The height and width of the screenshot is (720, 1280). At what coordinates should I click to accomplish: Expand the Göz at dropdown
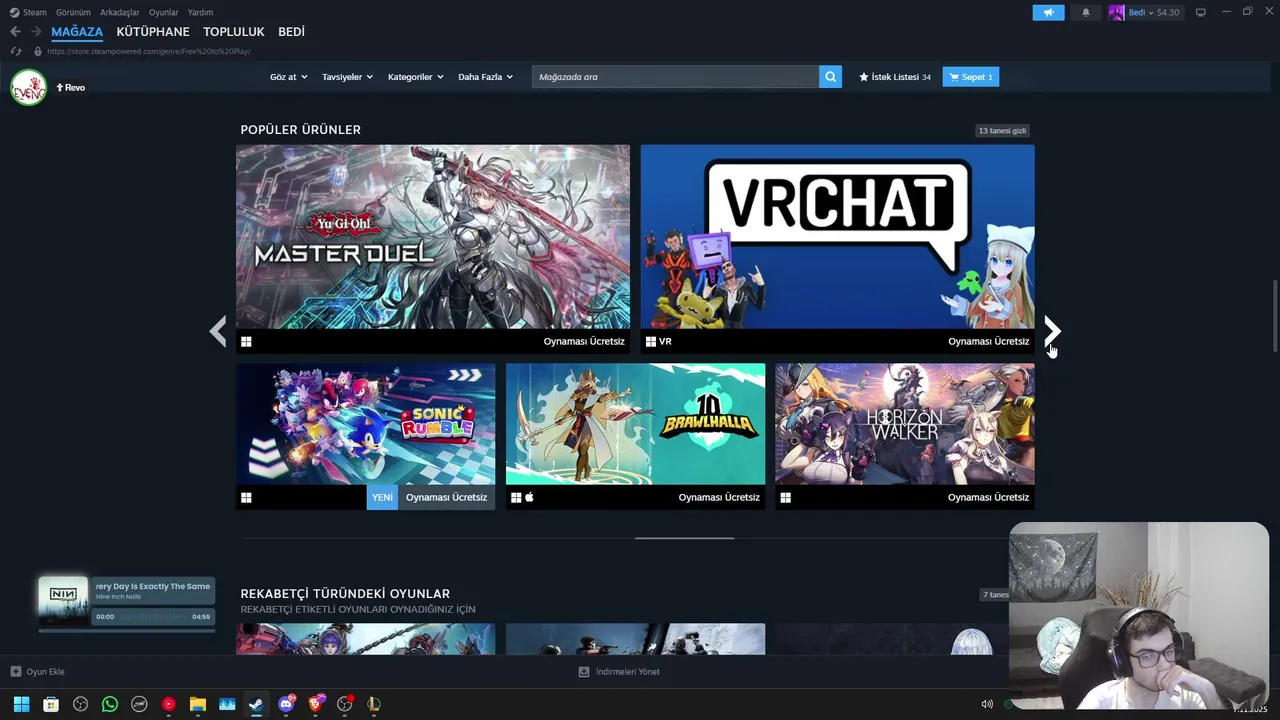288,77
